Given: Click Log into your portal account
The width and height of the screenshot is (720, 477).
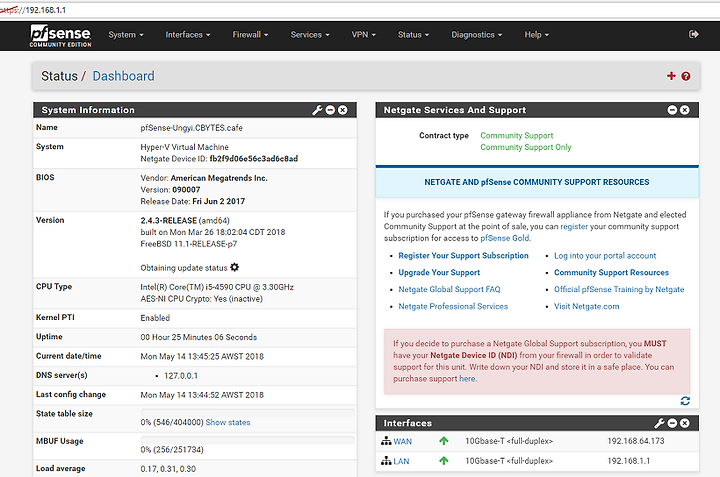Looking at the screenshot, I should (x=605, y=256).
